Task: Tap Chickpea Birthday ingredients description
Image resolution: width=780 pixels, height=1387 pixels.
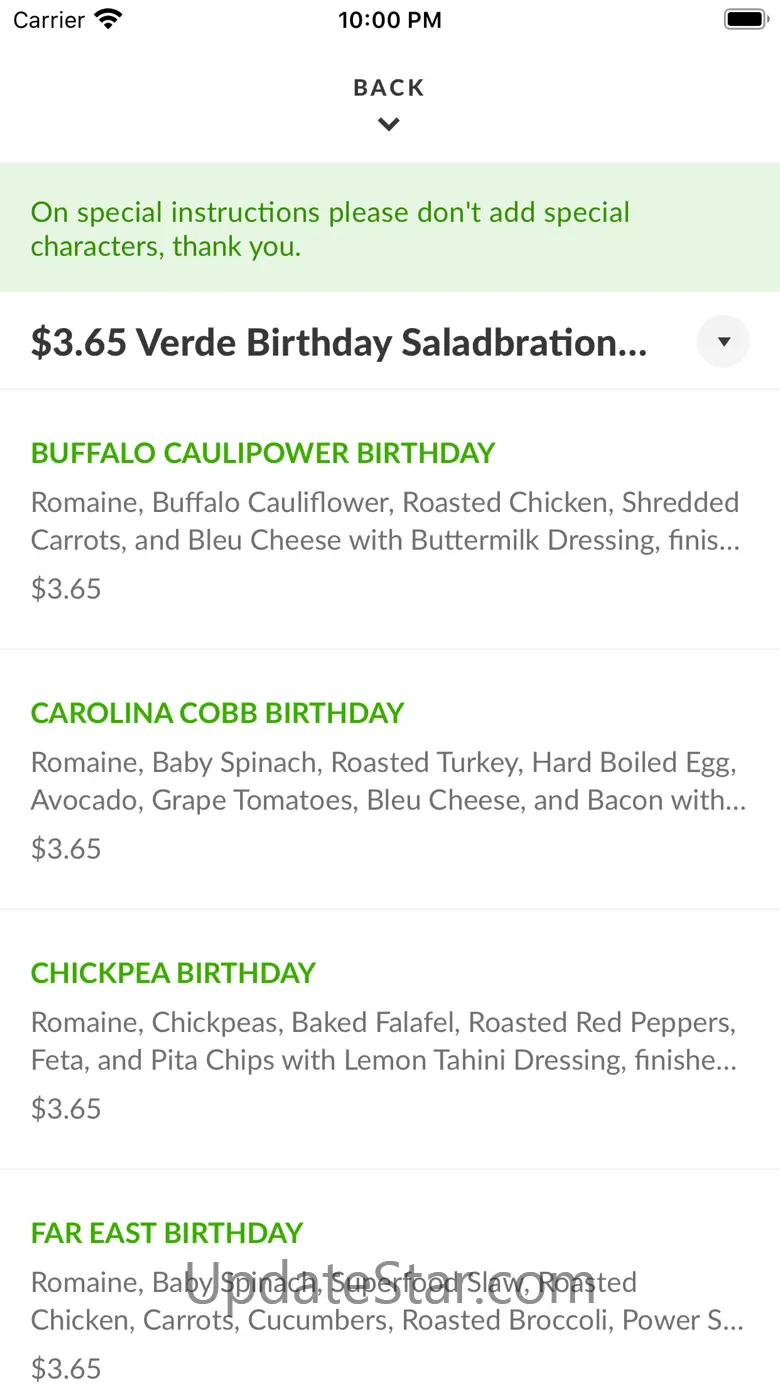Action: 385,1041
